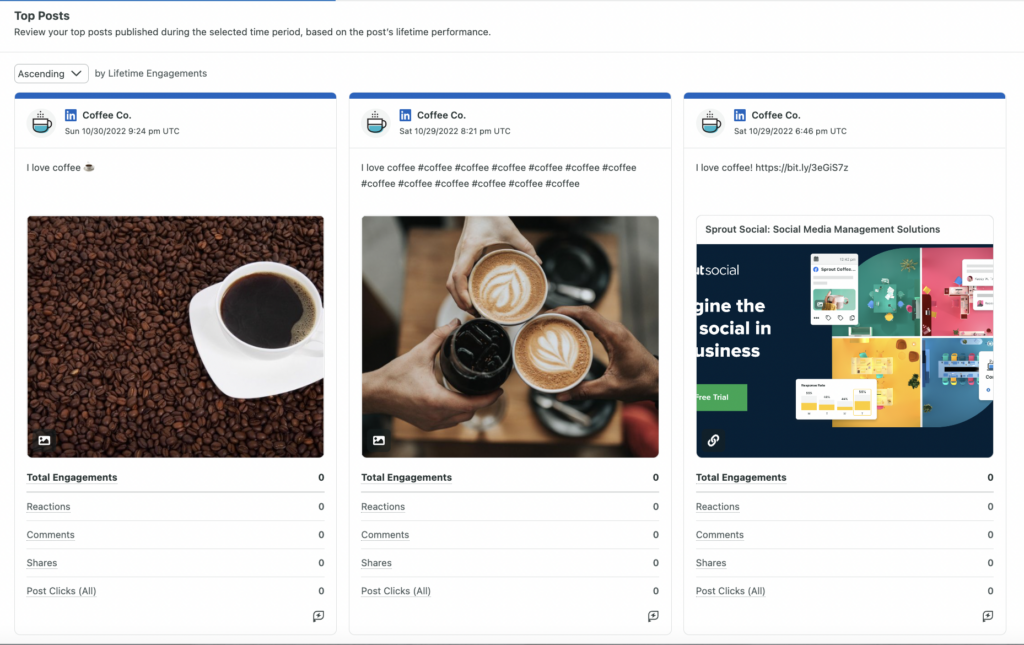Click image type icon on coffee beans photo
Screen dimensions: 1024x645
coord(44,440)
